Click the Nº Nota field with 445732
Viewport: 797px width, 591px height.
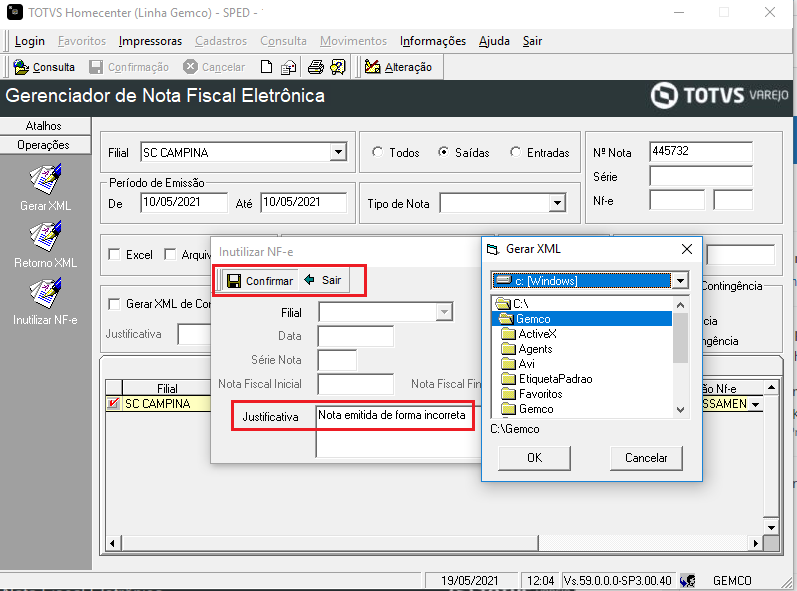pos(701,151)
